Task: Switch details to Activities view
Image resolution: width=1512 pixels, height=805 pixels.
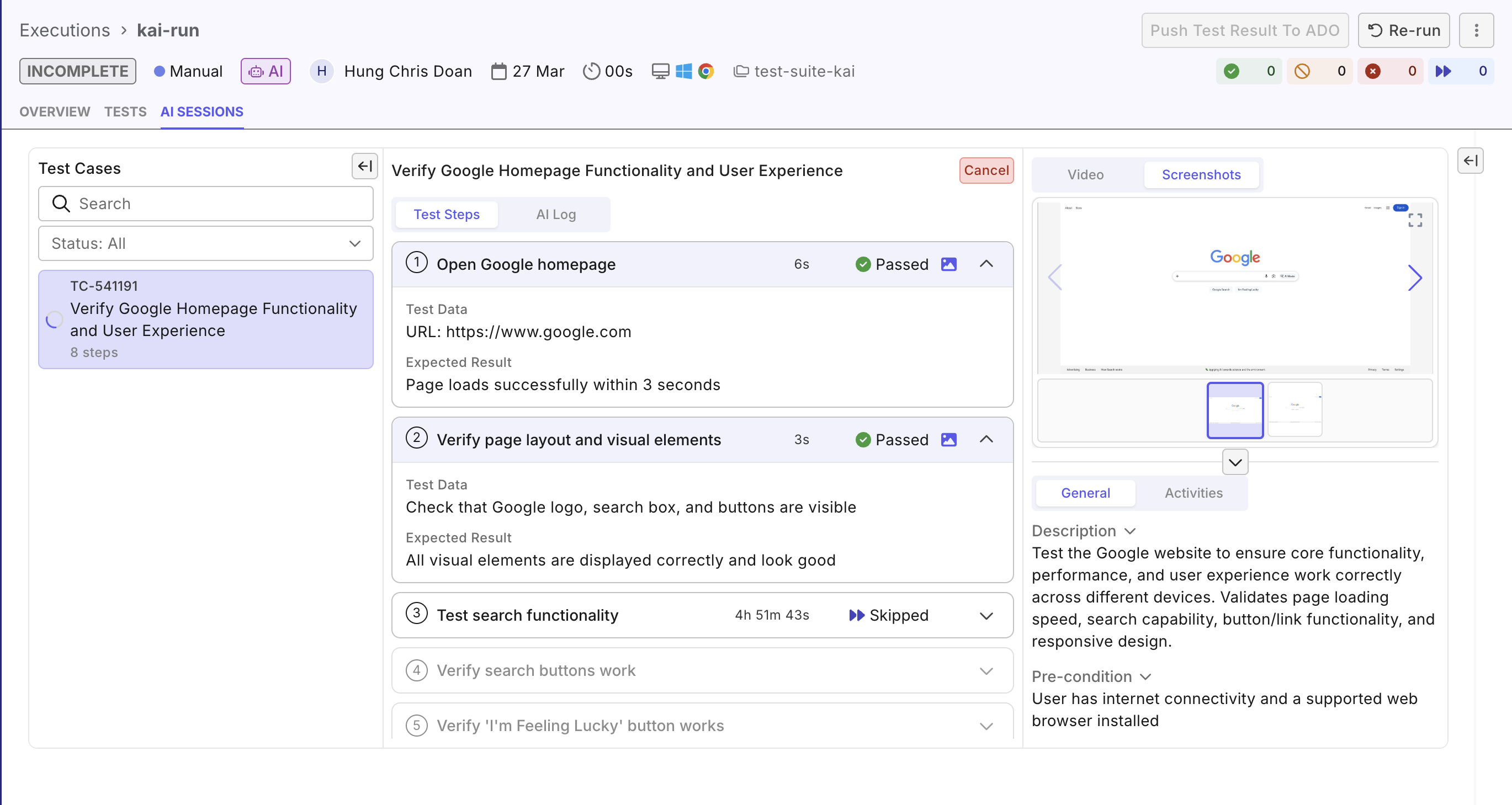Action: [x=1193, y=493]
